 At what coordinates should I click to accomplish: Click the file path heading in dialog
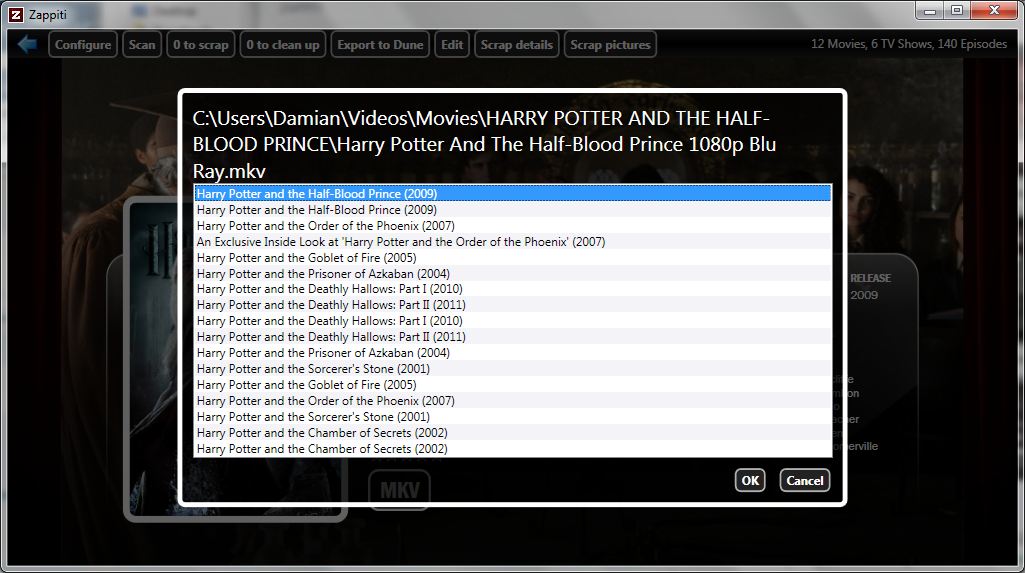click(484, 144)
